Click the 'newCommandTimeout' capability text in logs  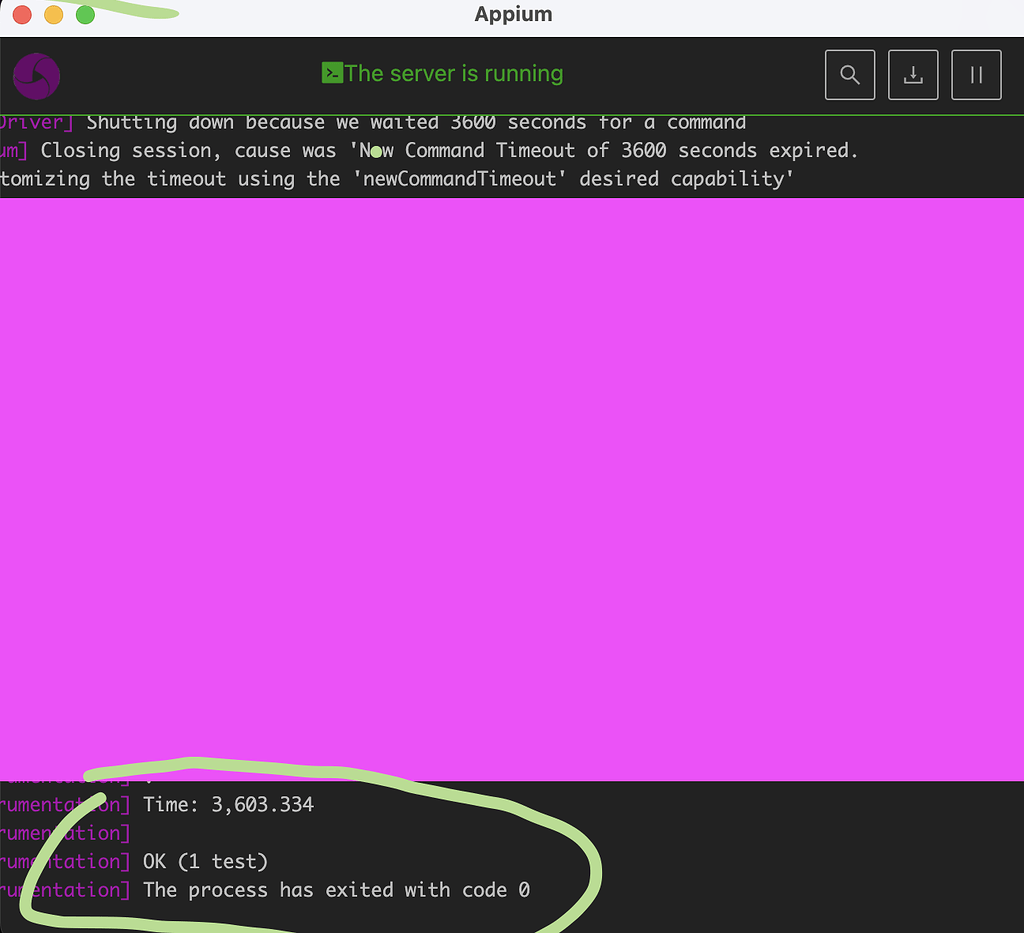(459, 178)
